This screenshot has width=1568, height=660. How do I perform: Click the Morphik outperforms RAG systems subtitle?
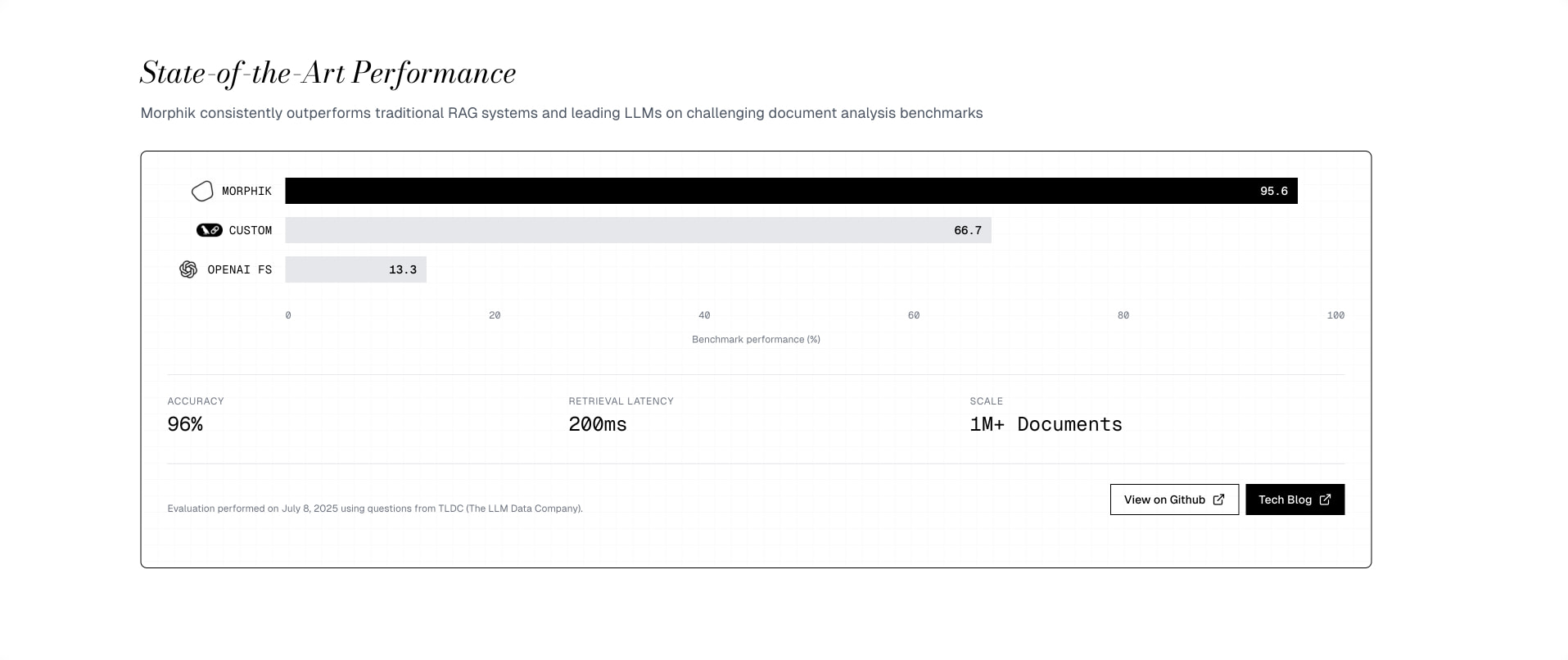point(562,113)
